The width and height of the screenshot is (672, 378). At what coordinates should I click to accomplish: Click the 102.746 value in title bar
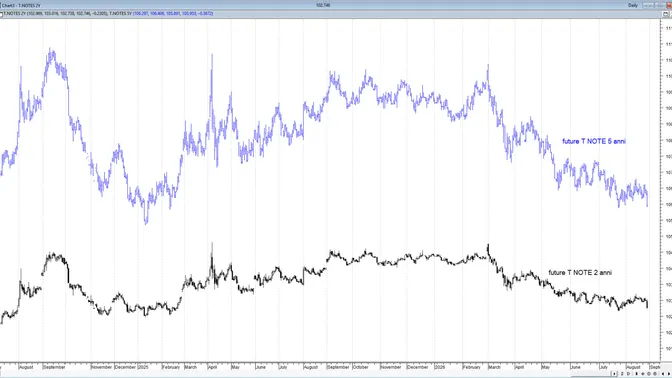point(323,5)
